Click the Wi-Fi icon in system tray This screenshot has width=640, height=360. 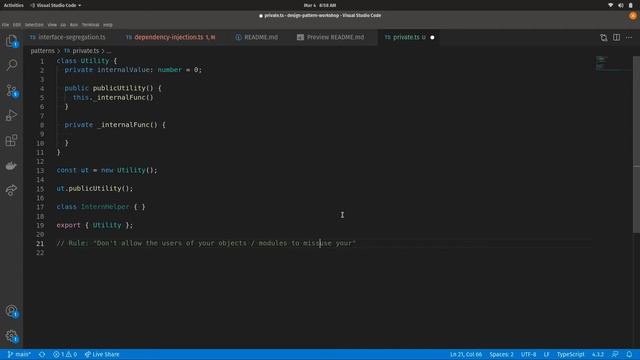click(611, 5)
